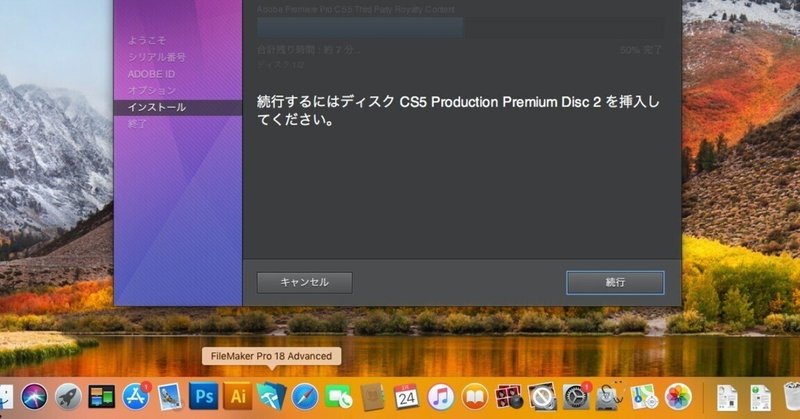Screen dimensions: 800x419
Task: Open the Contacts book icon in Dock
Action: [x=372, y=397]
